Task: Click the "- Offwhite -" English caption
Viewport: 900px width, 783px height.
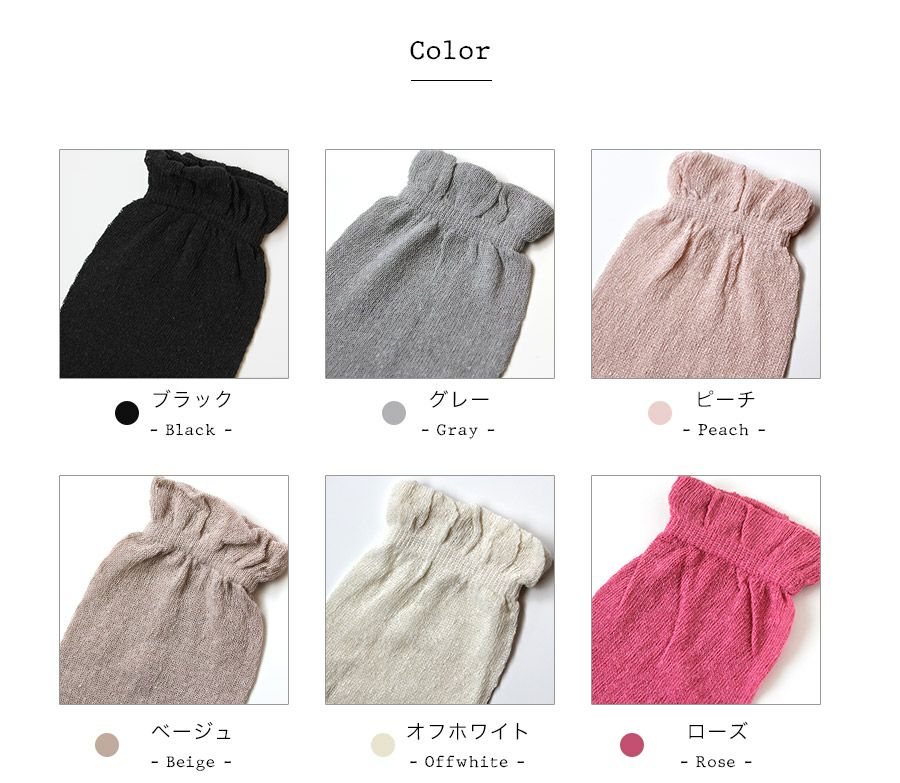Action: pos(467,762)
